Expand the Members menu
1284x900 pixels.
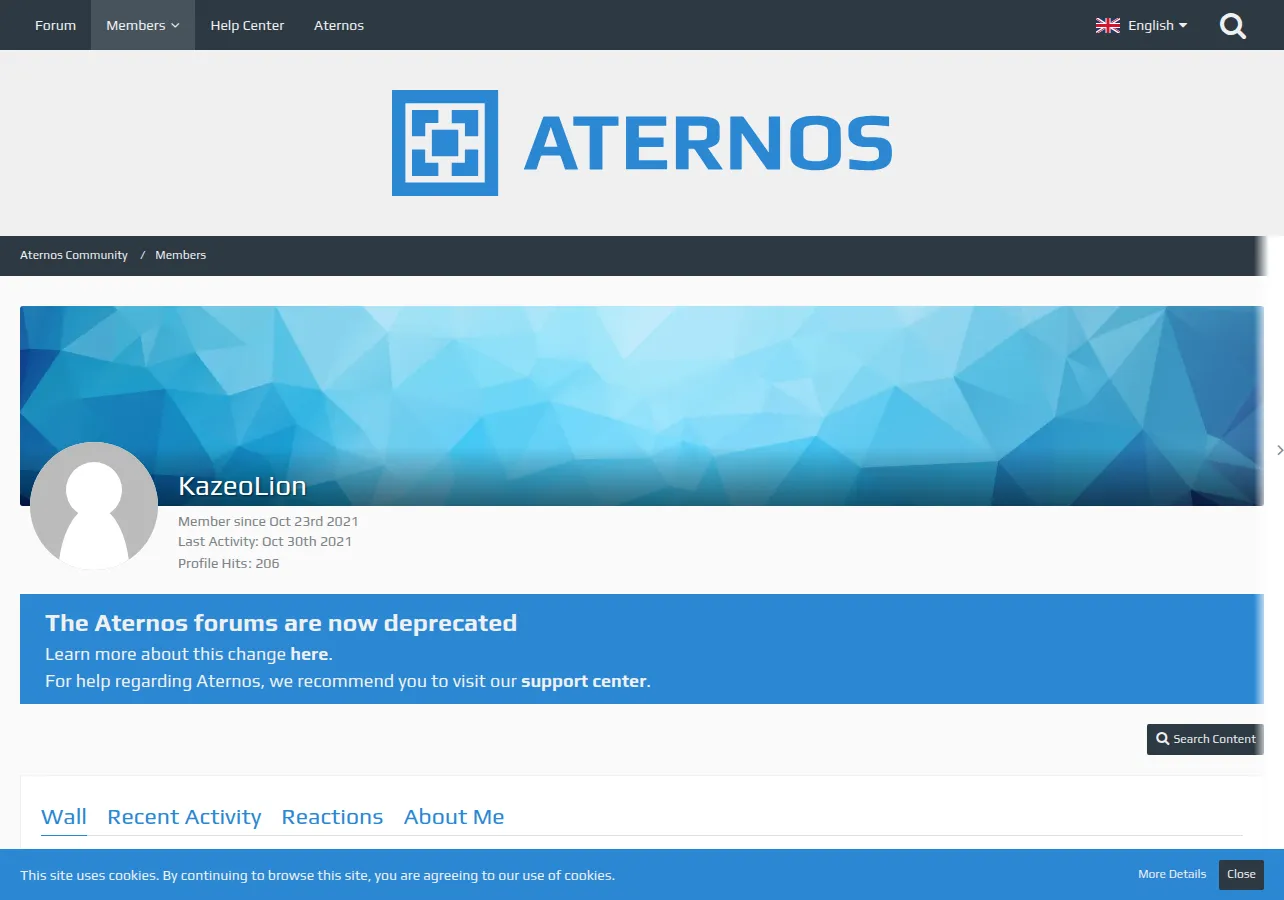143,25
